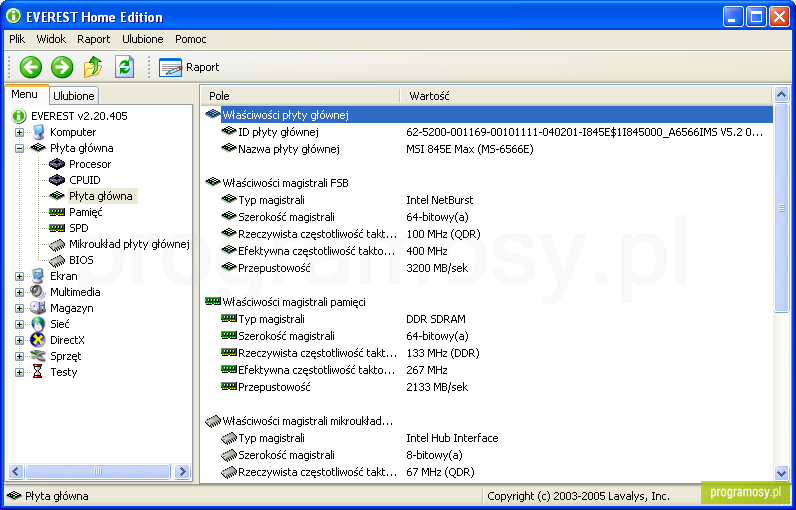Viewport: 796px width, 510px height.
Task: Click the Sprzęt hardware icon
Action: click(x=38, y=356)
